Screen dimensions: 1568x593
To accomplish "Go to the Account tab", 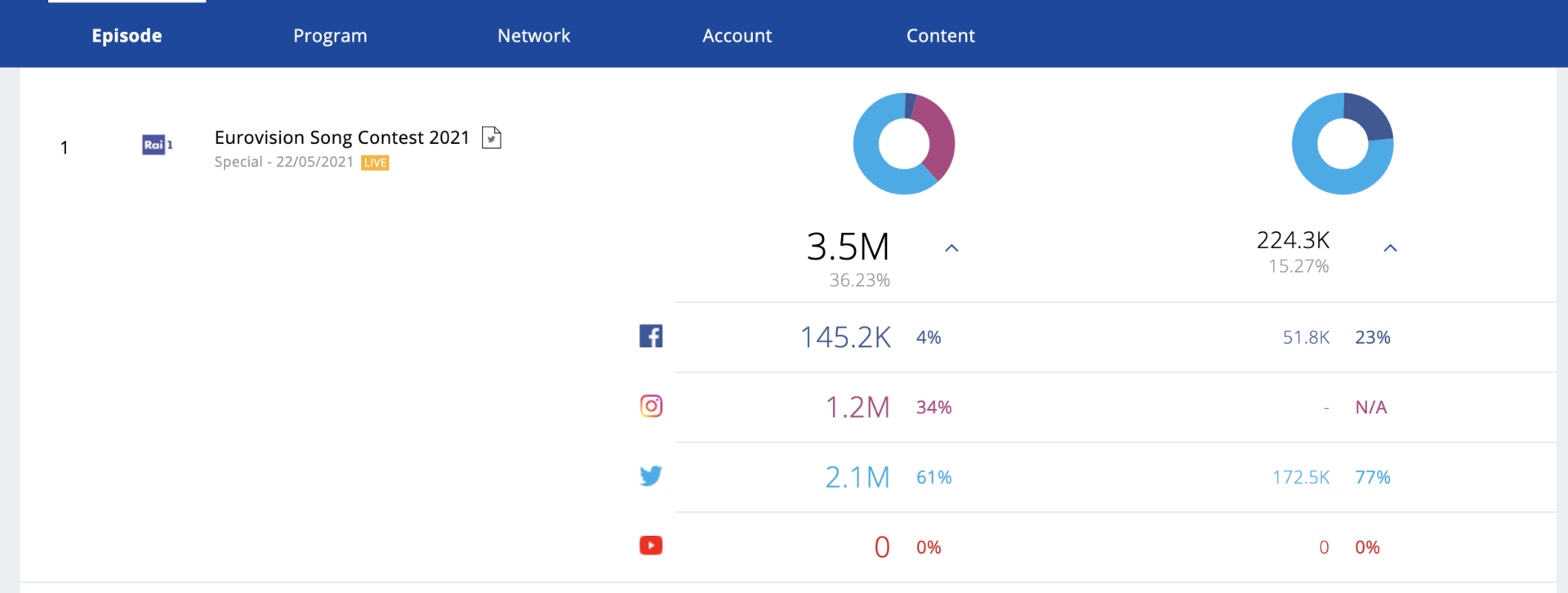I will click(x=737, y=36).
